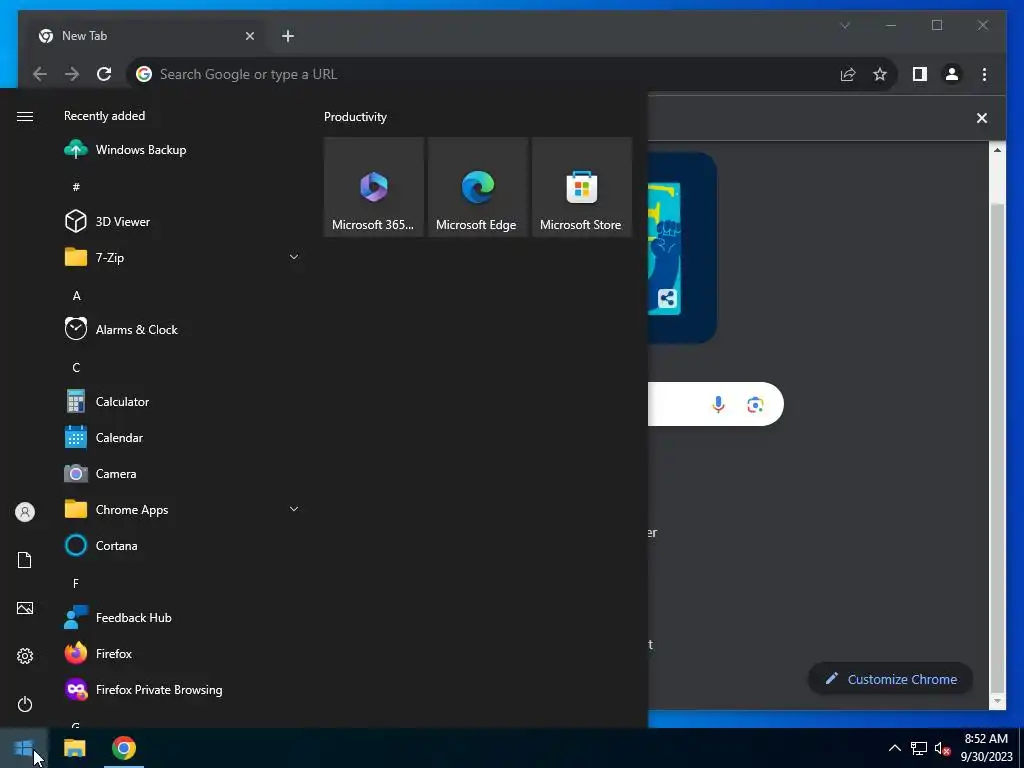Open Feedback Hub app
Image resolution: width=1024 pixels, height=768 pixels.
(x=182, y=617)
